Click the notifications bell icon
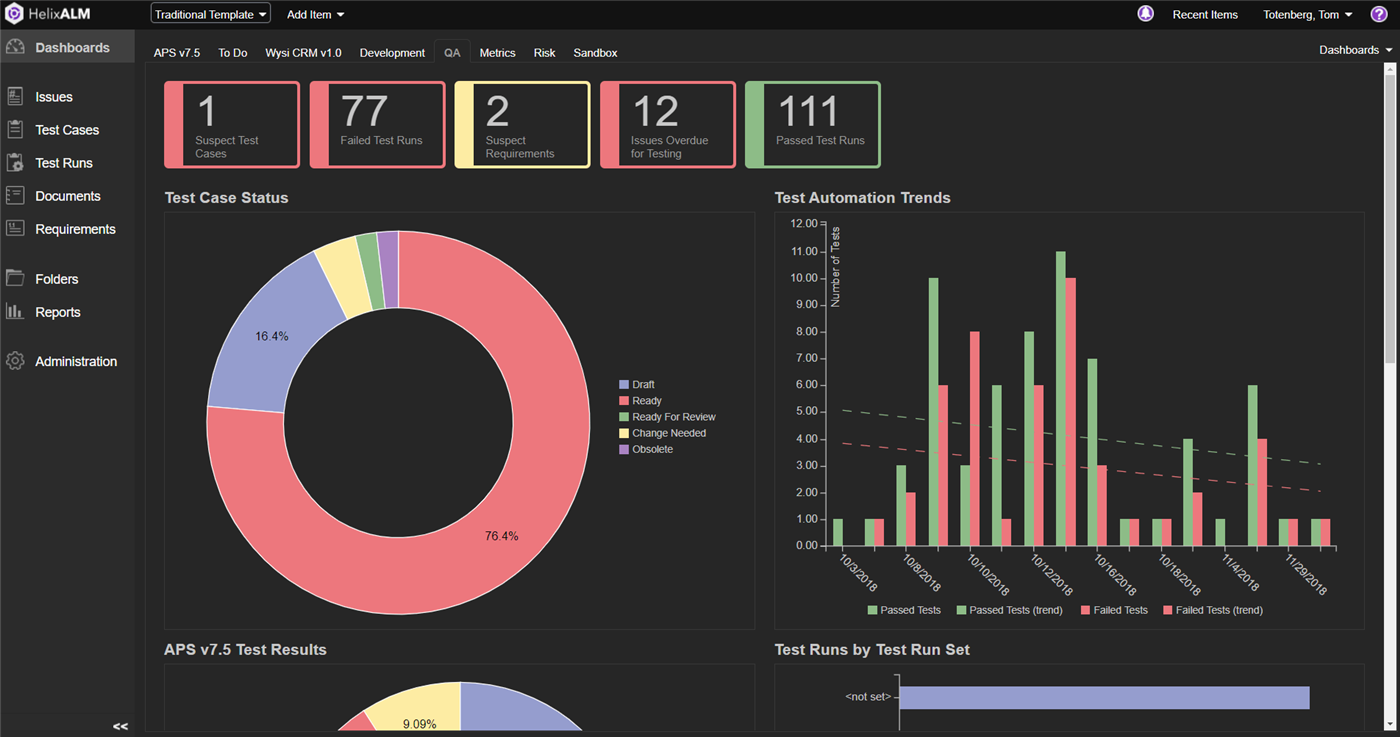The width and height of the screenshot is (1400, 737). [1146, 14]
